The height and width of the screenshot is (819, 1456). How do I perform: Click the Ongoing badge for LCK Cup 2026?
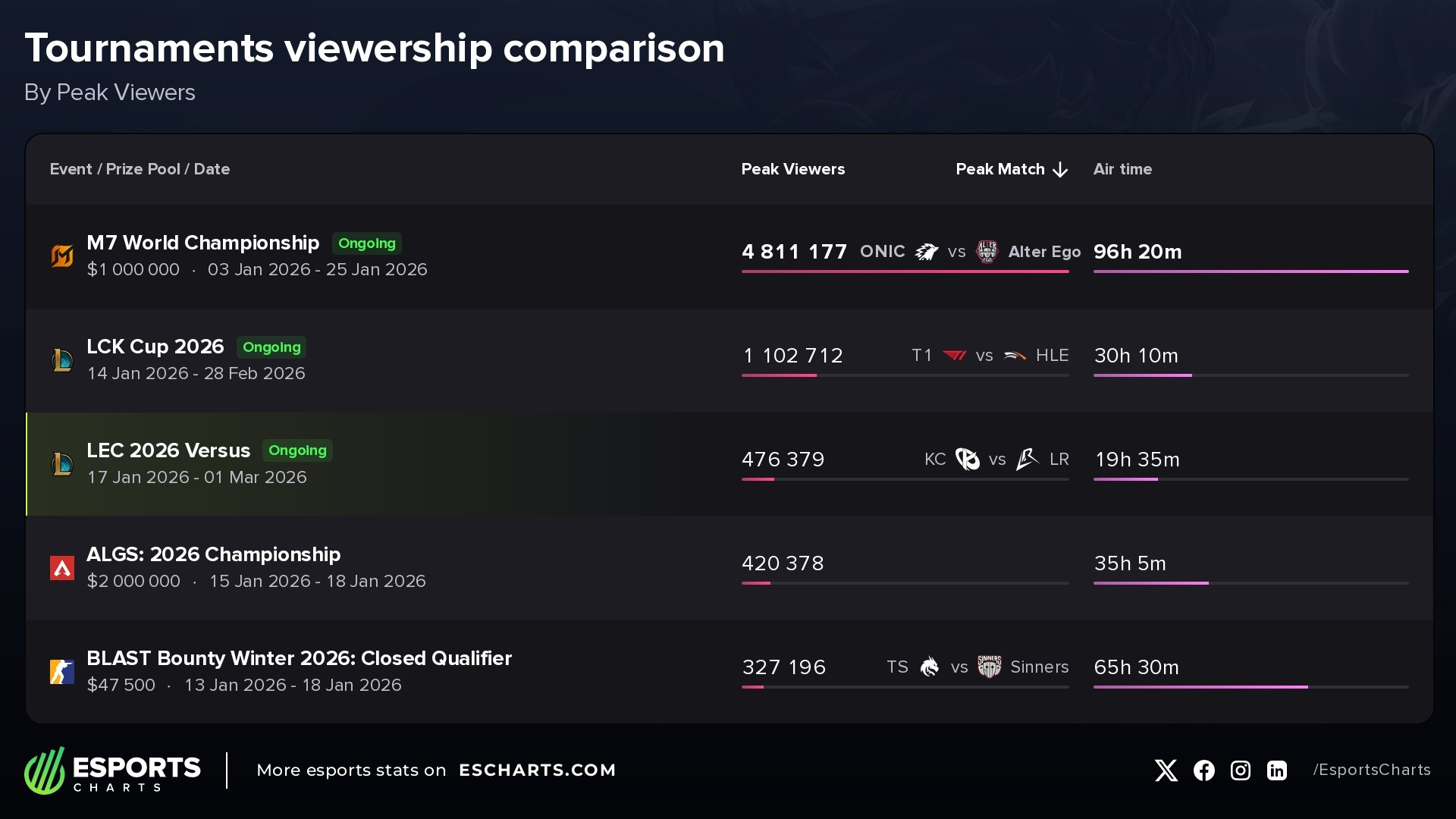271,347
